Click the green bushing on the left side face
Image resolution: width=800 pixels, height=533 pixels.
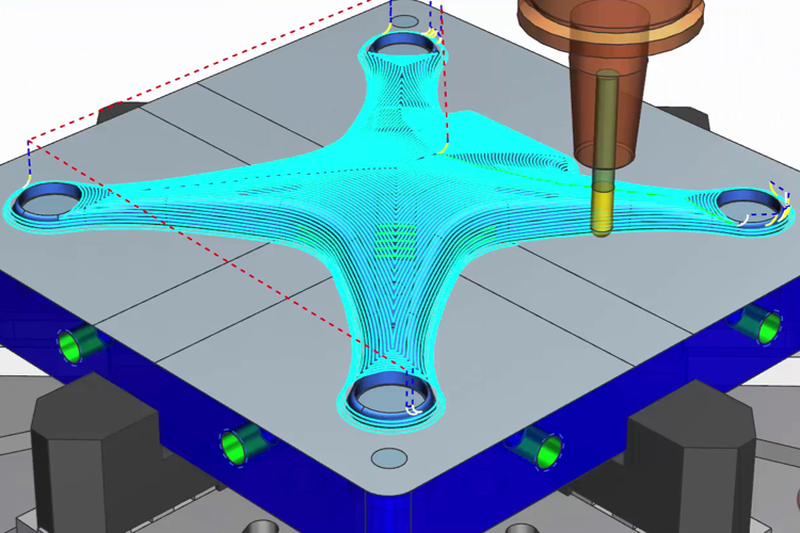coord(78,342)
